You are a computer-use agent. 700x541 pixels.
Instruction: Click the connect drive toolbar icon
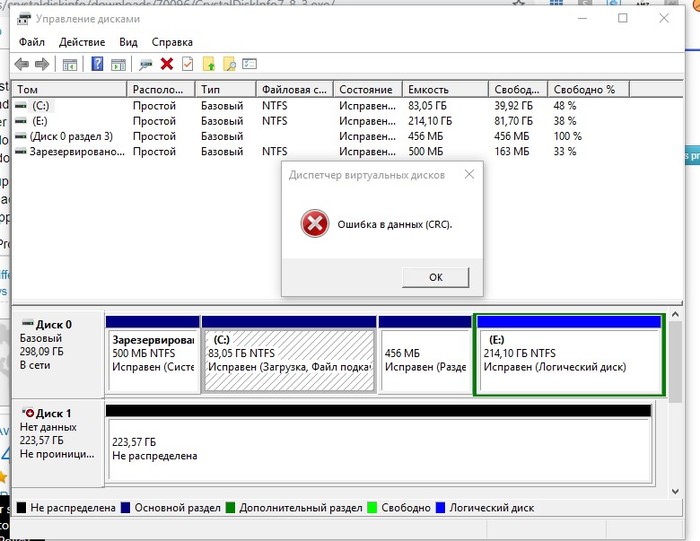tap(145, 64)
